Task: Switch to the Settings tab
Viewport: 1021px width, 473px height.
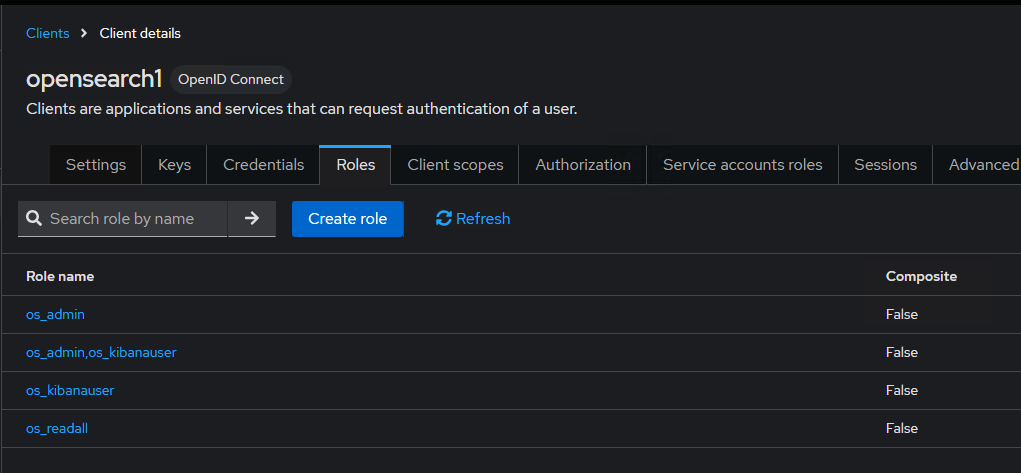Action: pos(96,165)
